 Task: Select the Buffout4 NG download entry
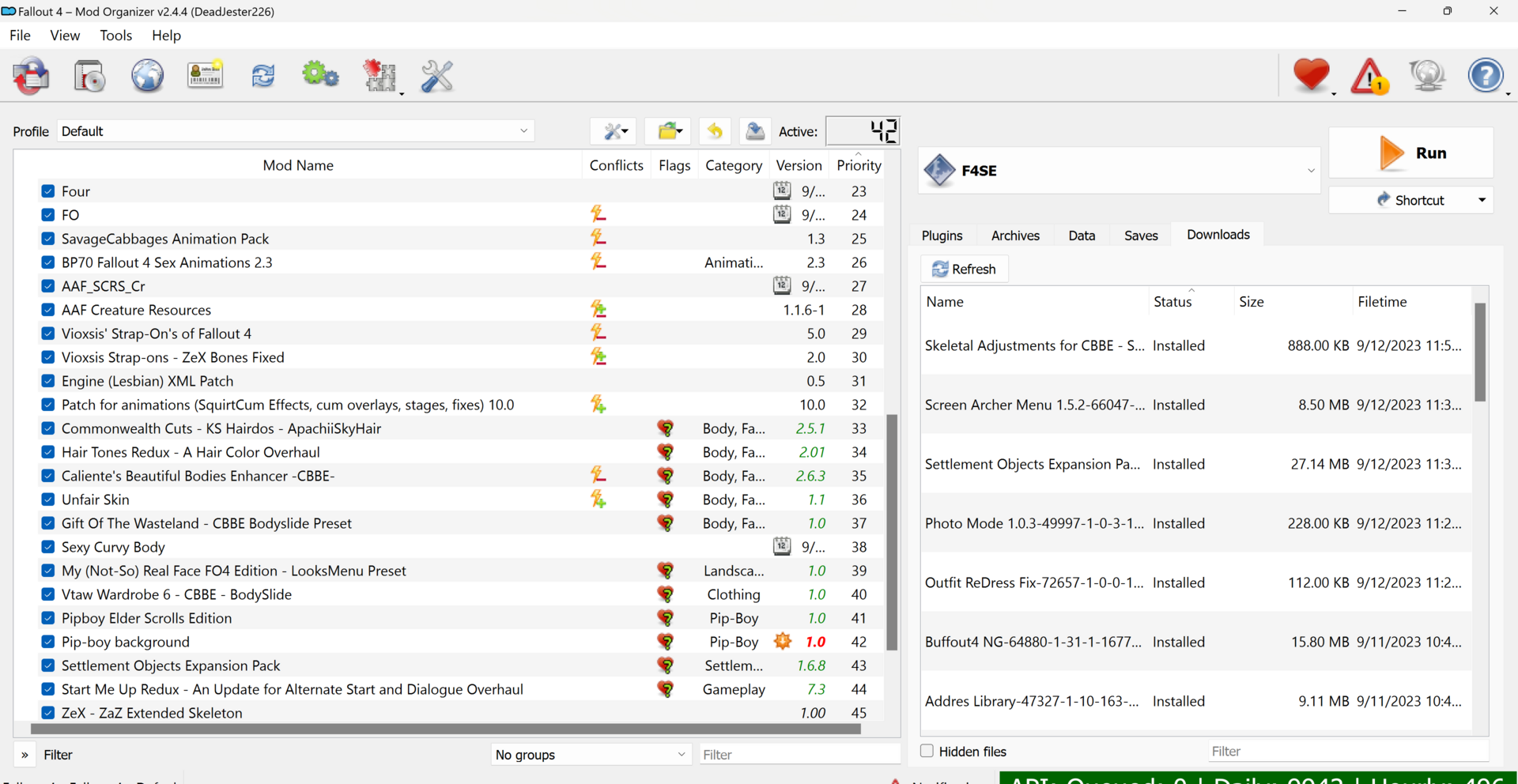point(1196,642)
